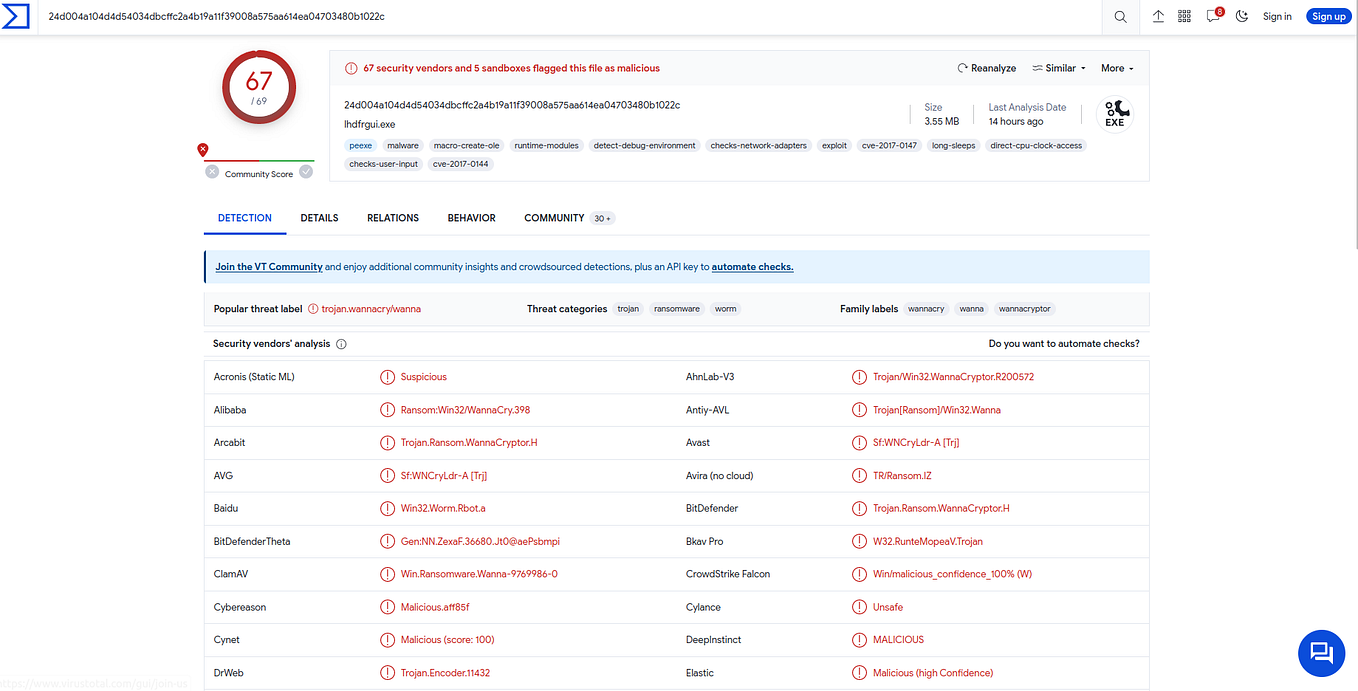This screenshot has height=691, width=1358.
Task: Click the VirusTotal logo
Action: pos(16,16)
